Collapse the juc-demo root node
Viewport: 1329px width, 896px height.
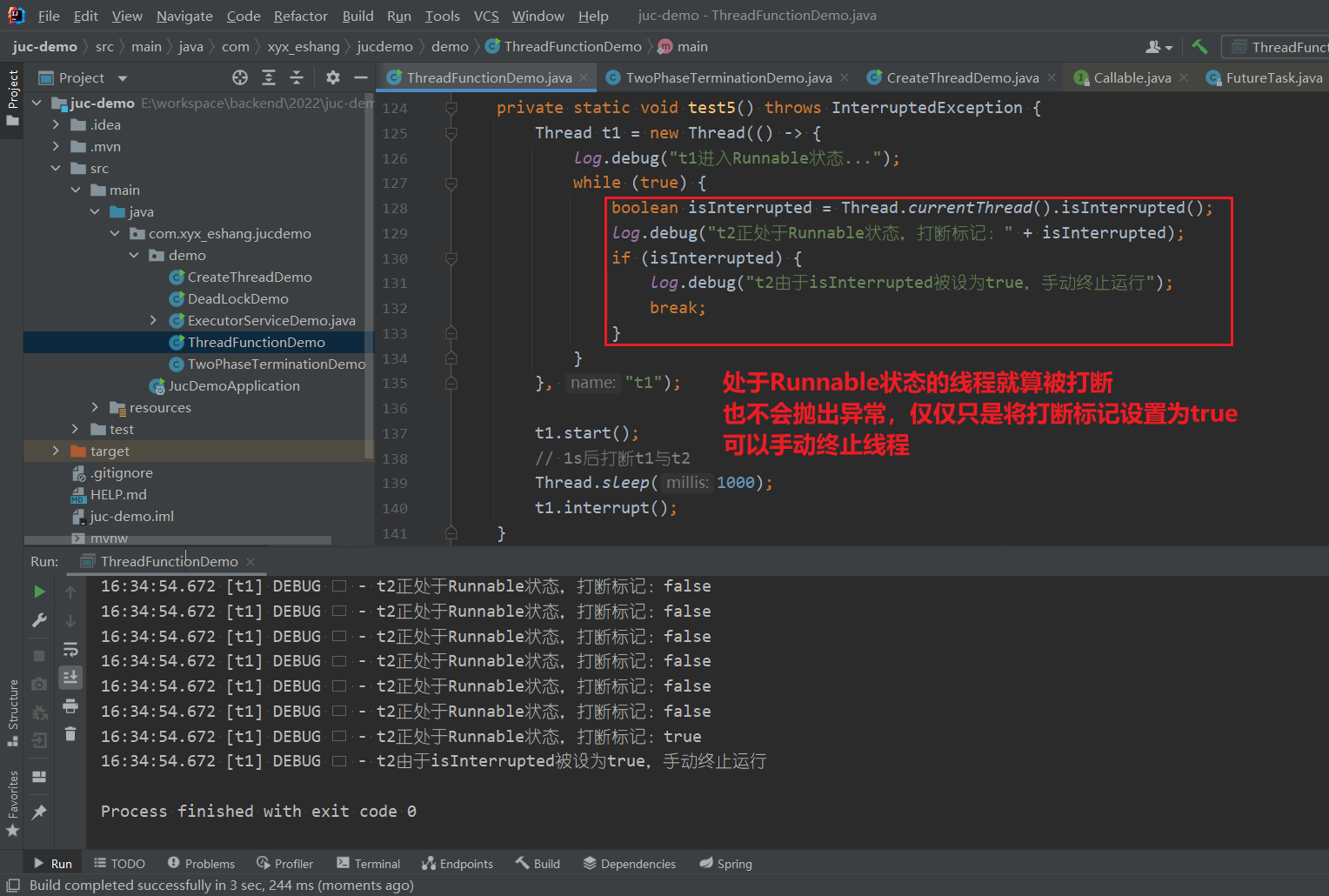pos(37,103)
